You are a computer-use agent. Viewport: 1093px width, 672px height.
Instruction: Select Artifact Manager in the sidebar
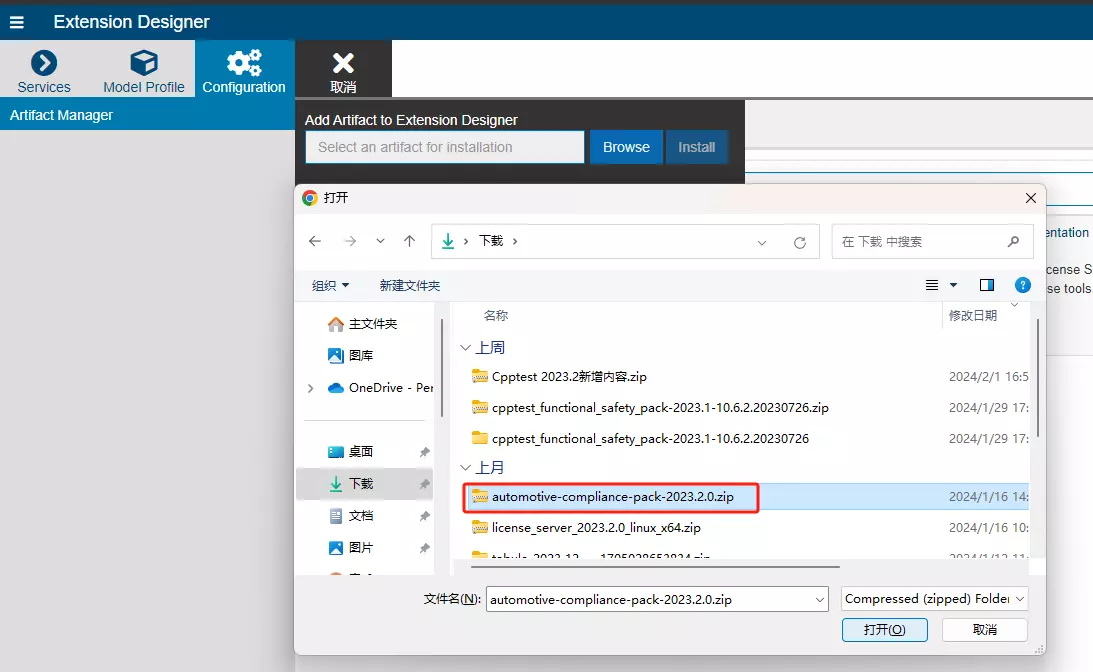point(61,115)
